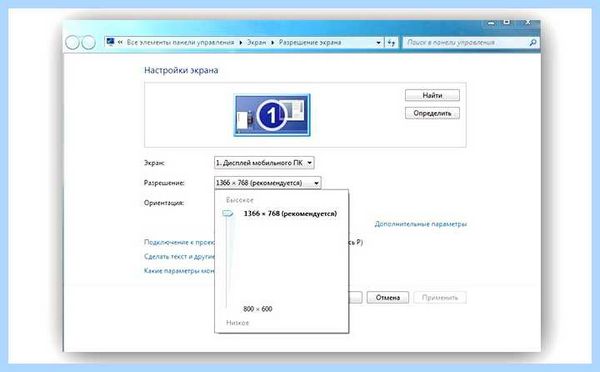
Task: Click the double chevron at breadcrumb start
Action: pos(120,42)
